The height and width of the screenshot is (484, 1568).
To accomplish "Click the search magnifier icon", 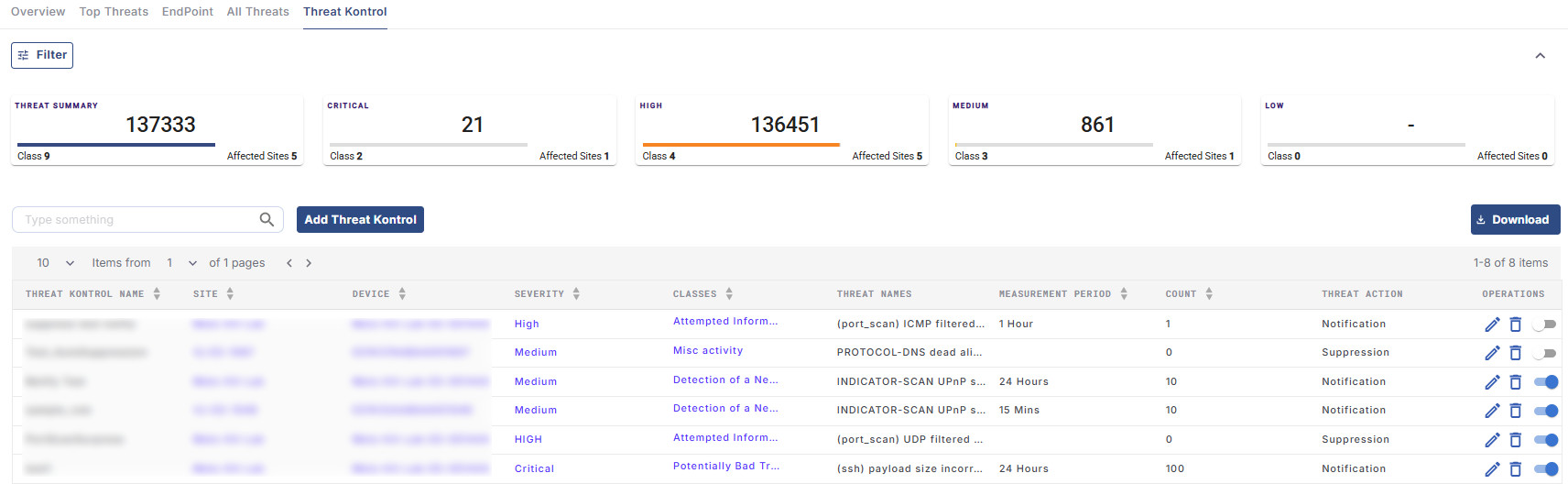I will pyautogui.click(x=267, y=220).
